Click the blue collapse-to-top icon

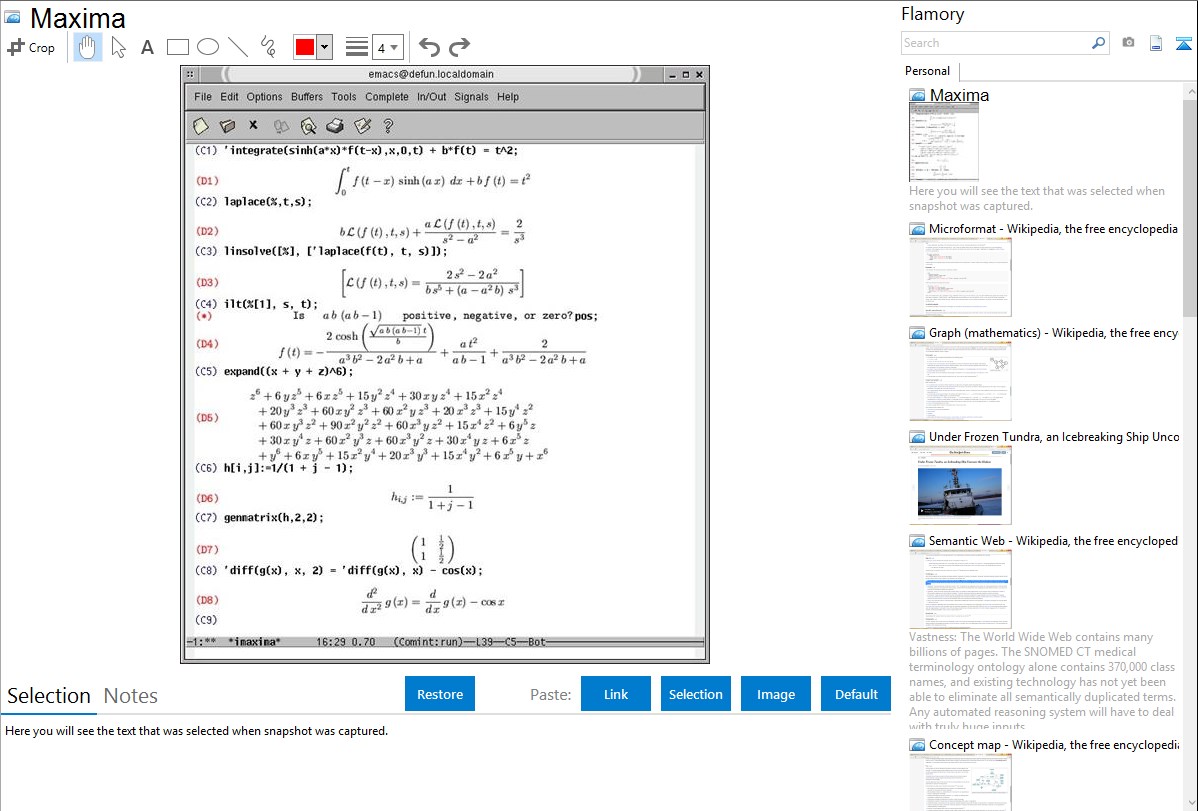[1183, 43]
